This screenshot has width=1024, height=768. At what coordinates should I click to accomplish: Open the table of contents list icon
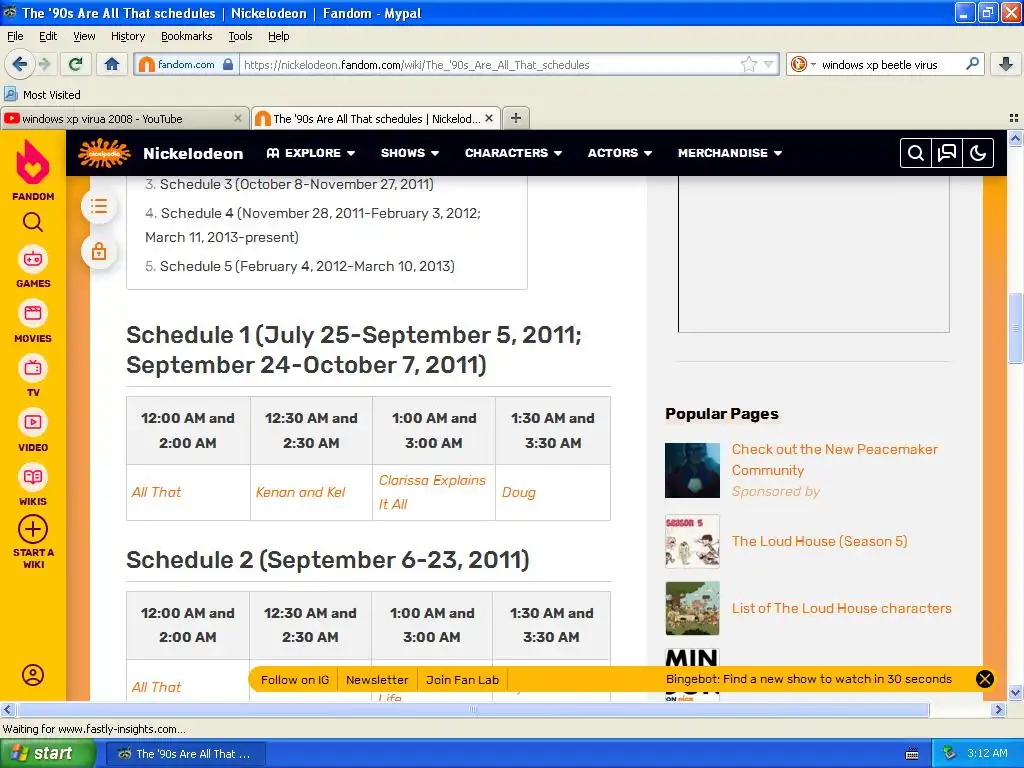[x=99, y=206]
